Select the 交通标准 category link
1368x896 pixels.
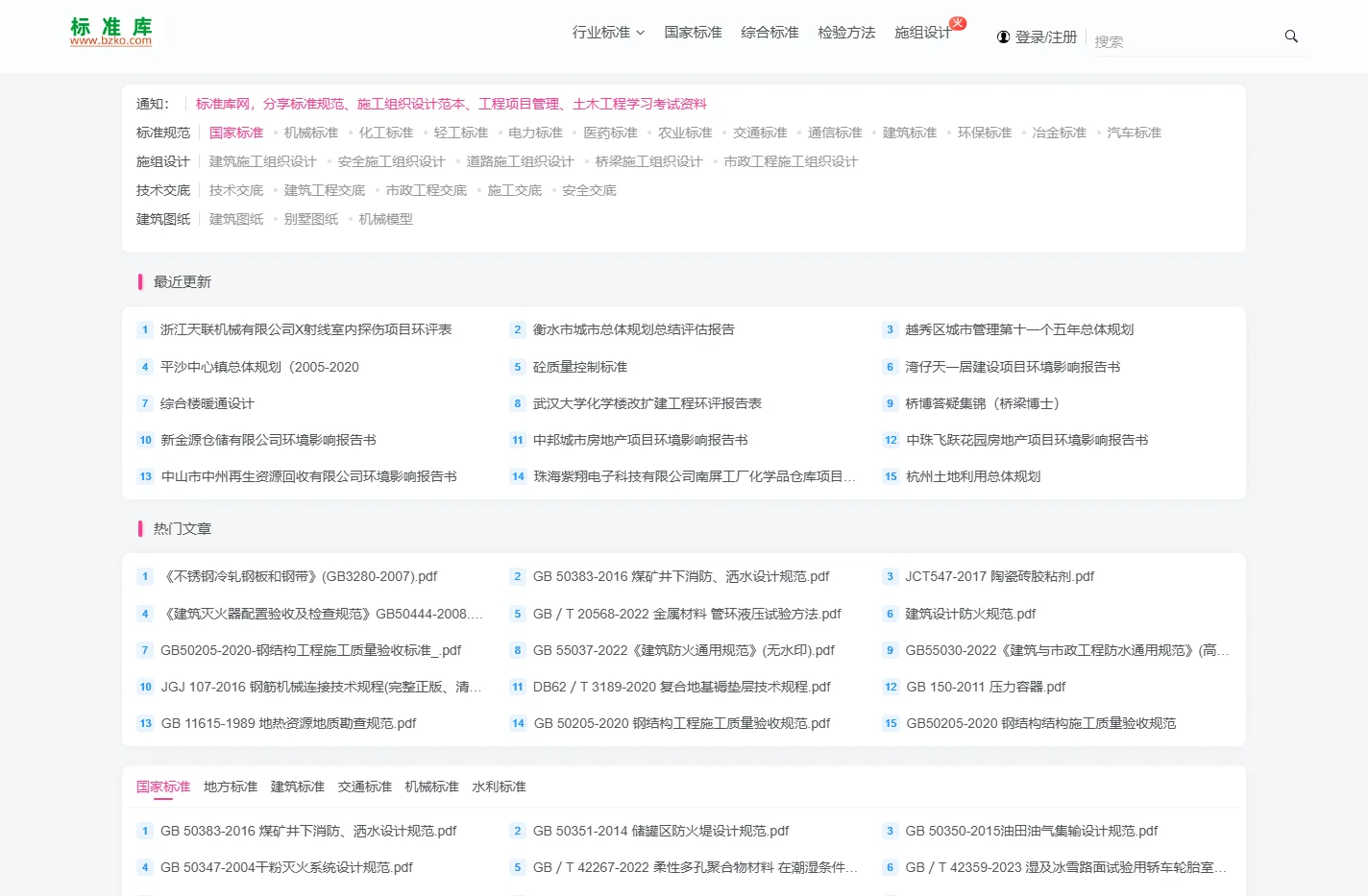pos(760,133)
